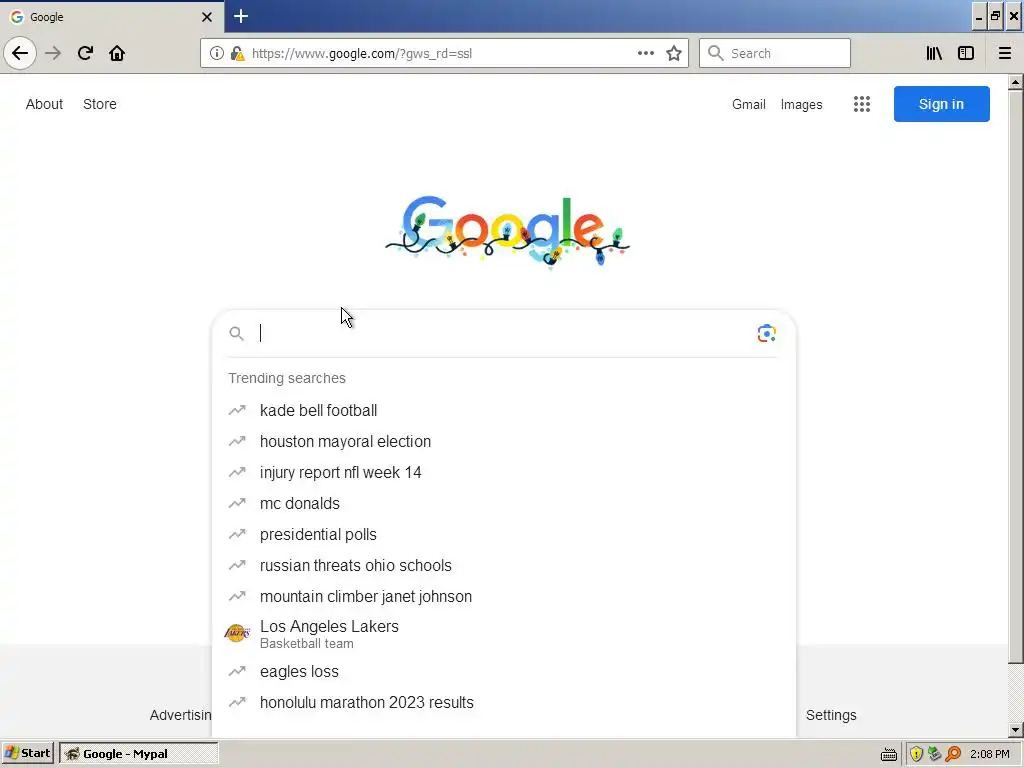Select suggestion kade bell football
The height and width of the screenshot is (768, 1024).
pyautogui.click(x=504, y=410)
